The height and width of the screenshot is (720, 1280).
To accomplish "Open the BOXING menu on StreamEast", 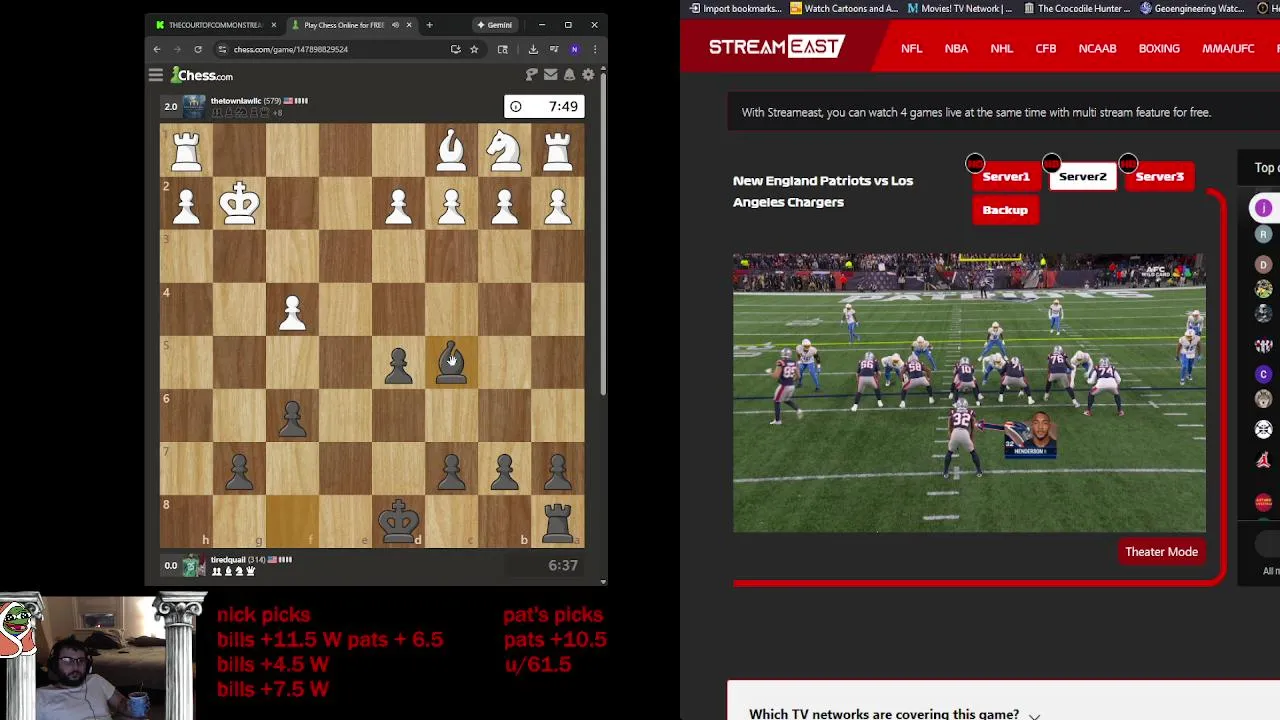I will (x=1159, y=48).
